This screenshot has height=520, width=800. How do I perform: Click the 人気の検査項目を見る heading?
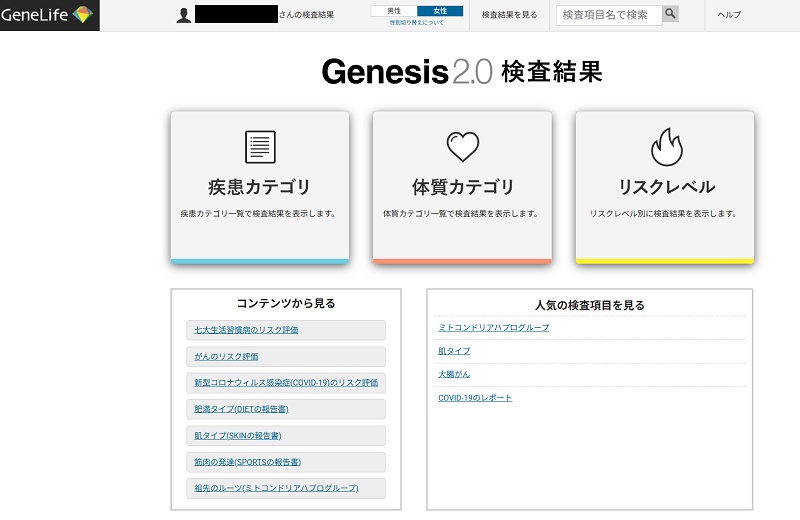(x=589, y=305)
